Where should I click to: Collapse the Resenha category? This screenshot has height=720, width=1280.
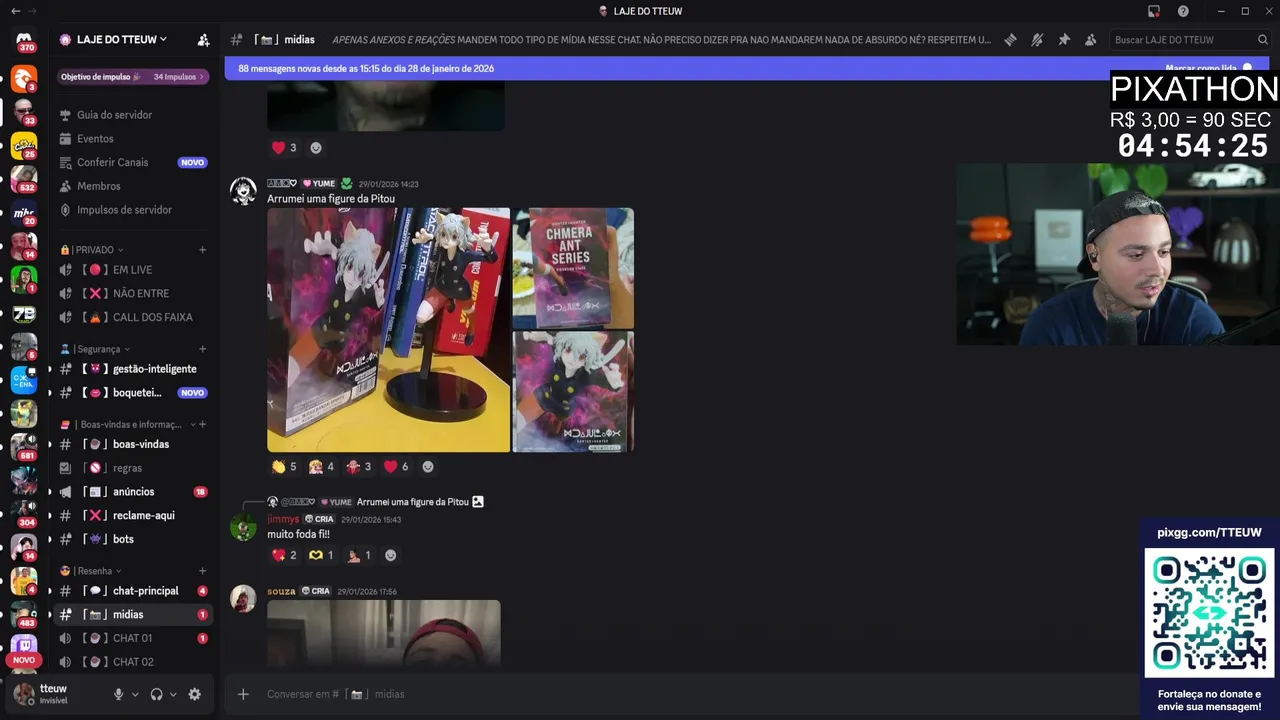point(91,571)
